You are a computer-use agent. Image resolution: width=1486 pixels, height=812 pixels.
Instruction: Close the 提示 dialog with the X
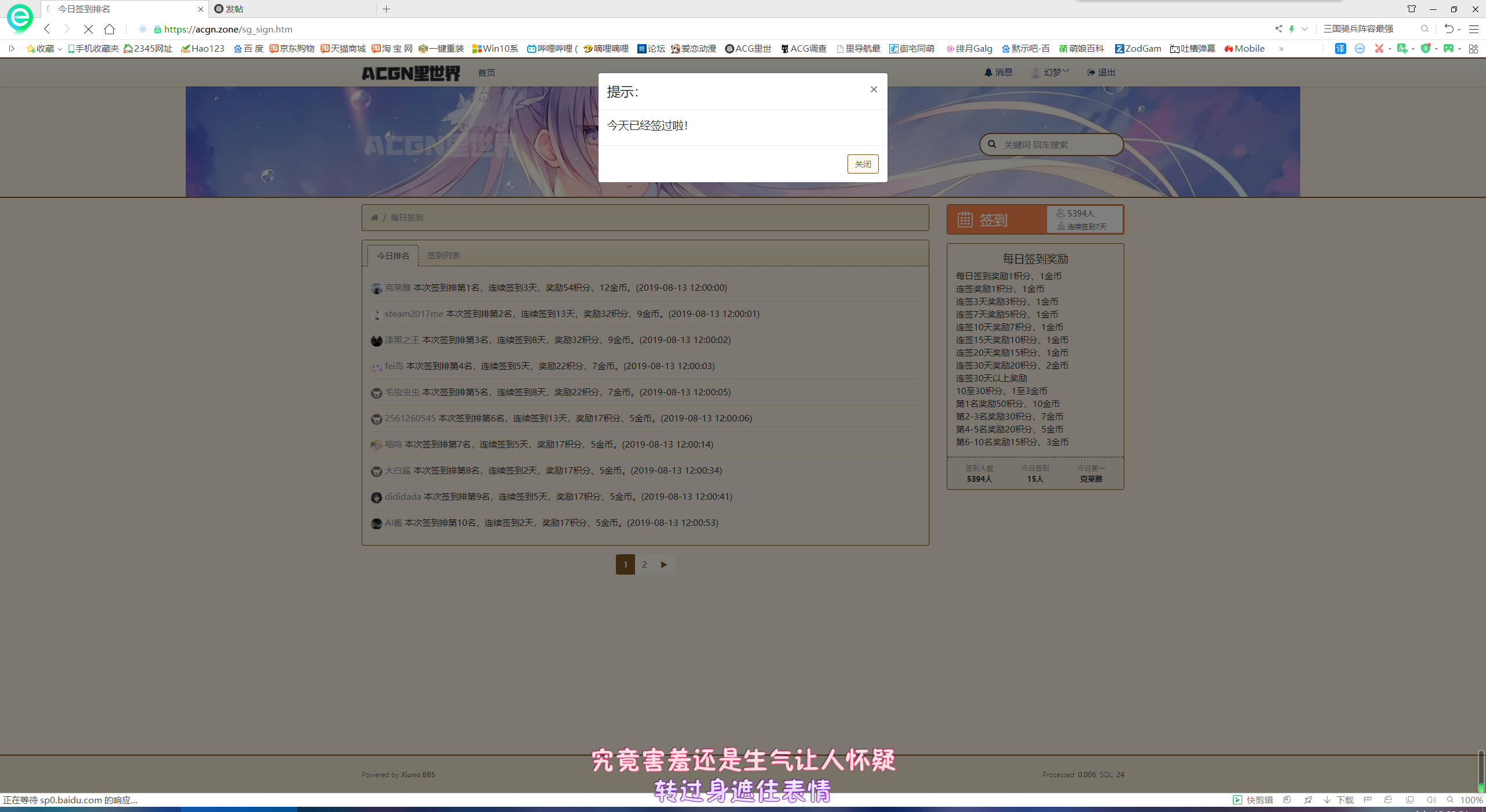pos(874,89)
